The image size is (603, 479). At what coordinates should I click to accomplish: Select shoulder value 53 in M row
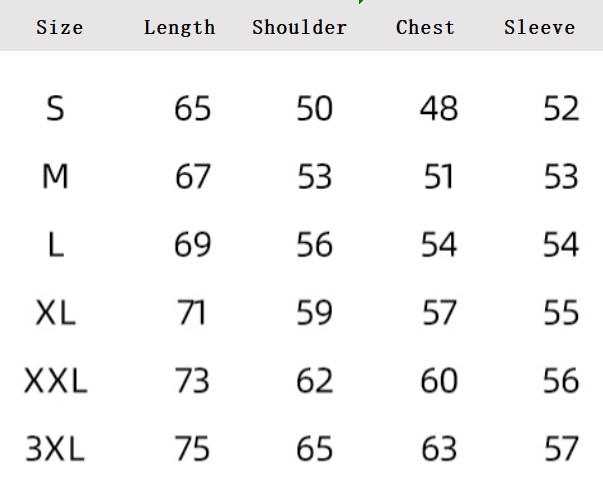click(x=315, y=176)
